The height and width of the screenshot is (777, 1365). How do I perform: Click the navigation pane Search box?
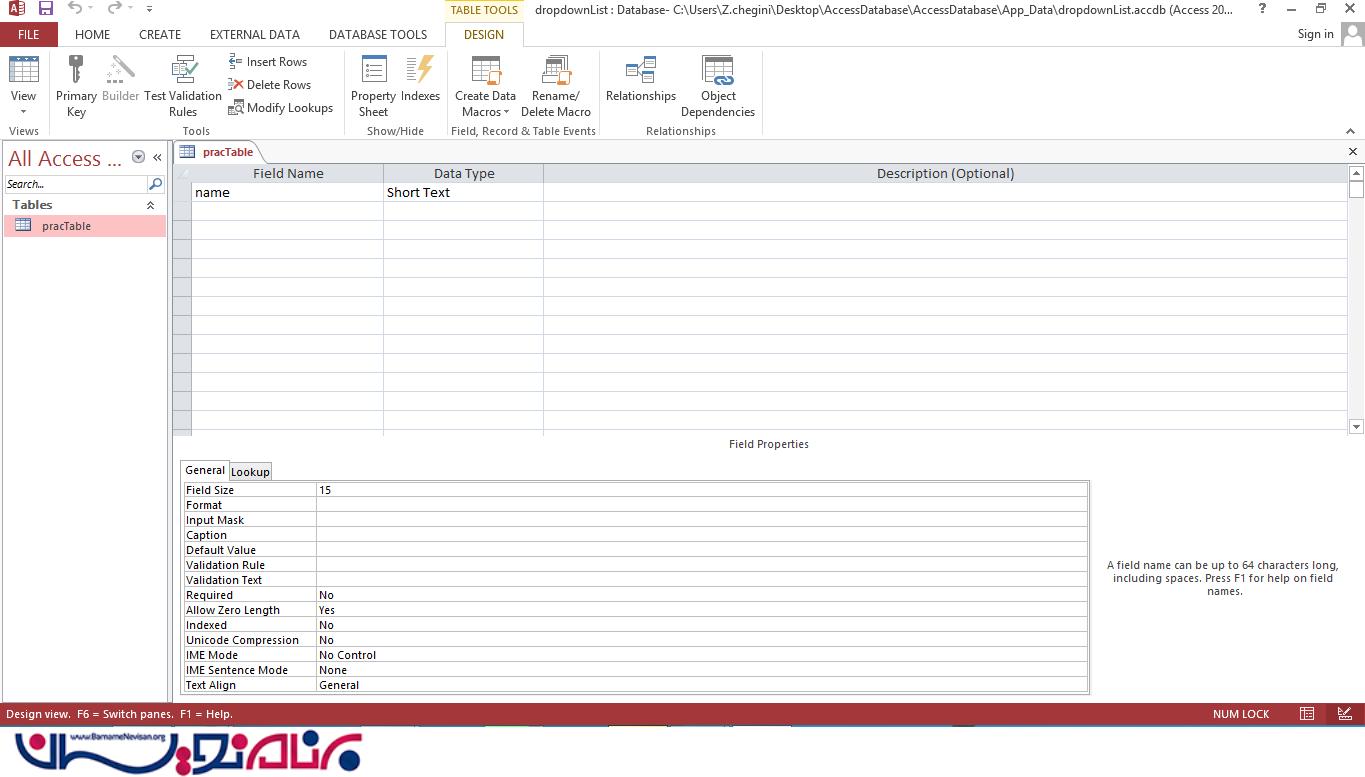tap(76, 184)
